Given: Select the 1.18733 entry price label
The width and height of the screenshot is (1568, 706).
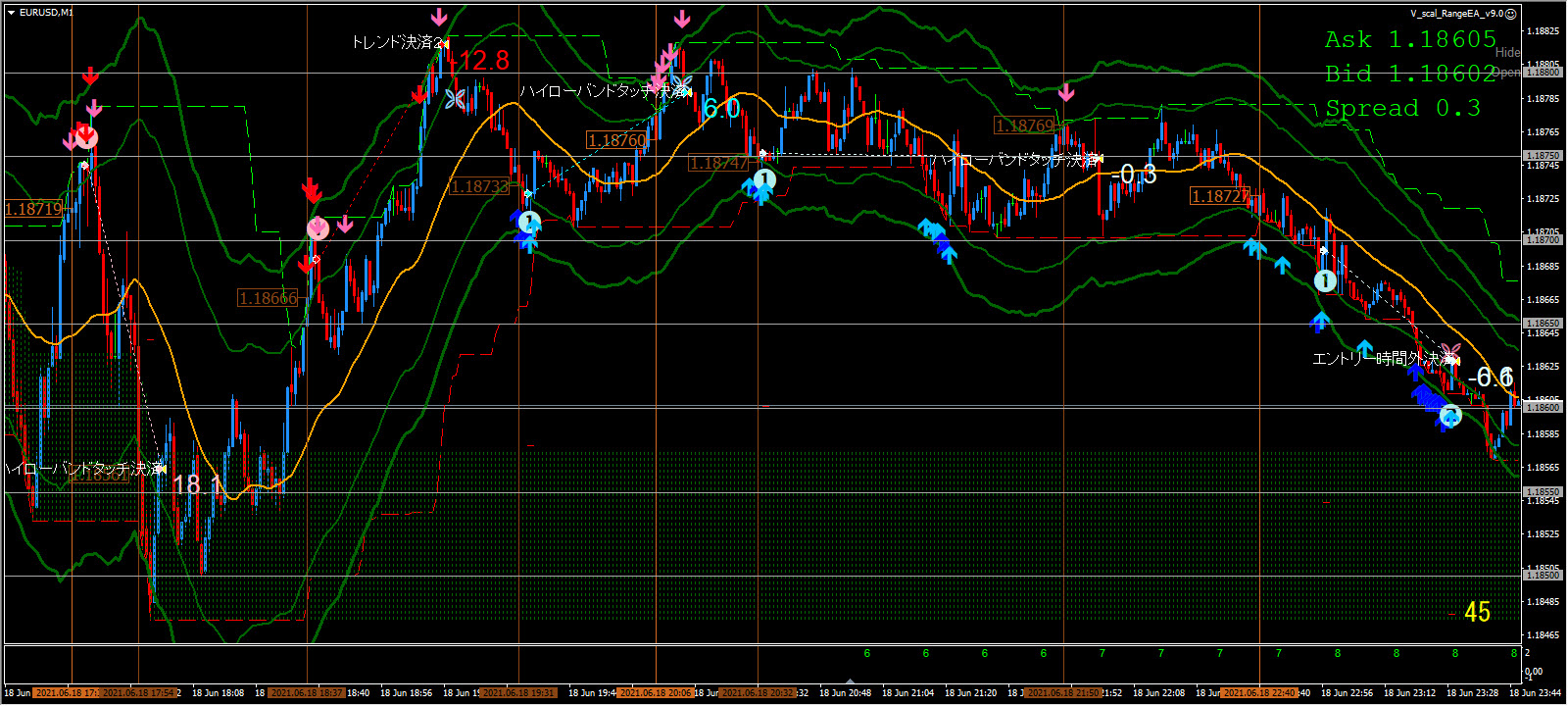Looking at the screenshot, I should 479,186.
